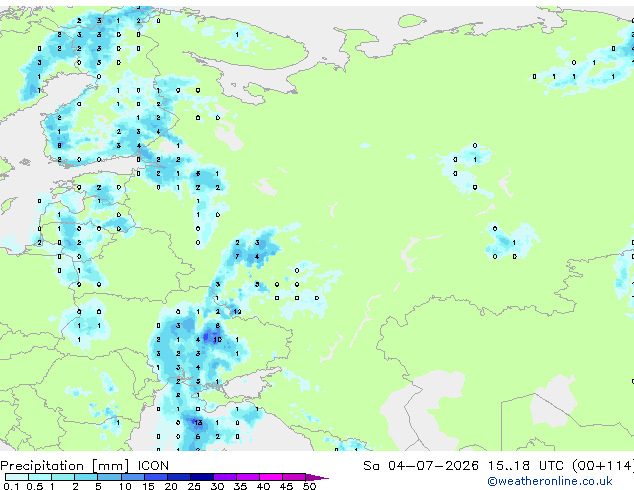
Task: Click the legend swatch between 25 and 30
Action: pyautogui.click(x=202, y=477)
